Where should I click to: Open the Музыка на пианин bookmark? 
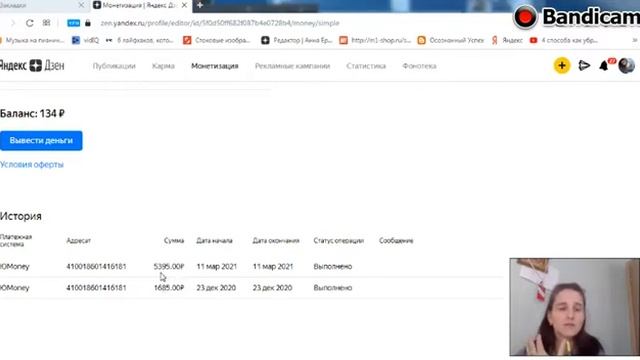pyautogui.click(x=32, y=40)
